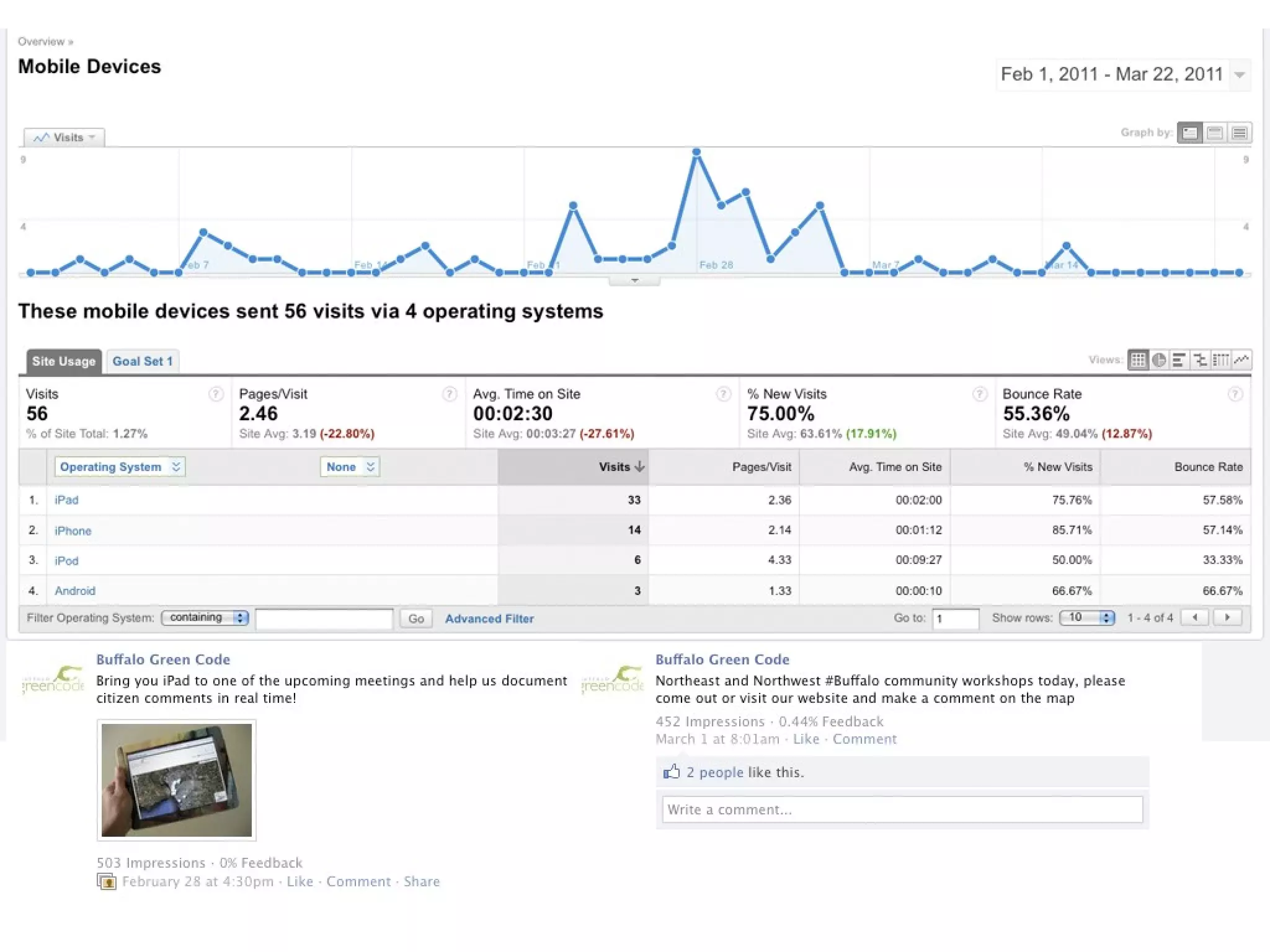Graph by week icon

coord(1215,133)
